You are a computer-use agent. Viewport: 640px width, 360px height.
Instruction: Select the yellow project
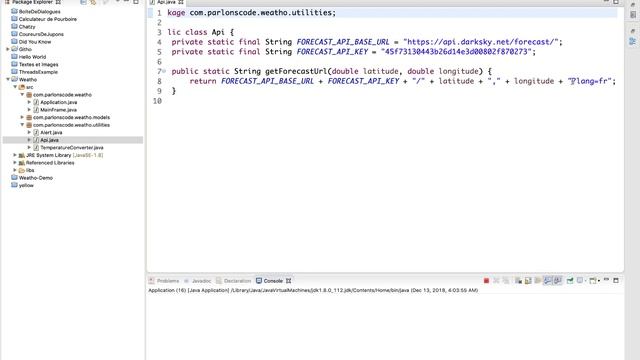(x=26, y=185)
